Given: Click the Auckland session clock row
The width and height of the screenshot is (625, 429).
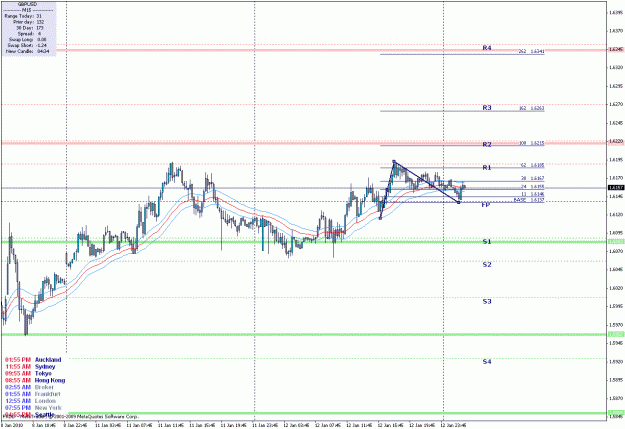Looking at the screenshot, I should pos(33,360).
